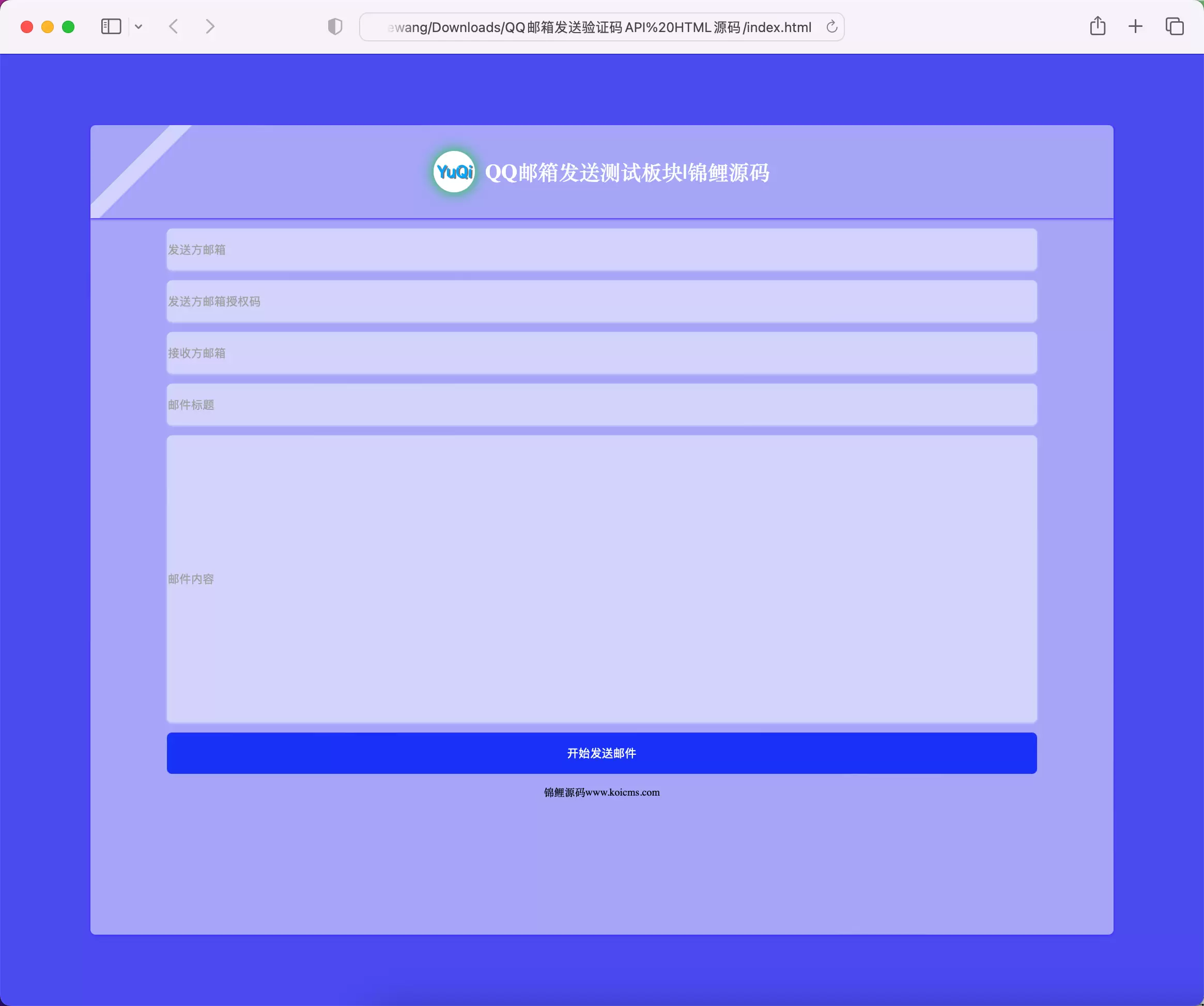Open the privacy shield report icon
The width and height of the screenshot is (1204, 1006).
pos(335,26)
